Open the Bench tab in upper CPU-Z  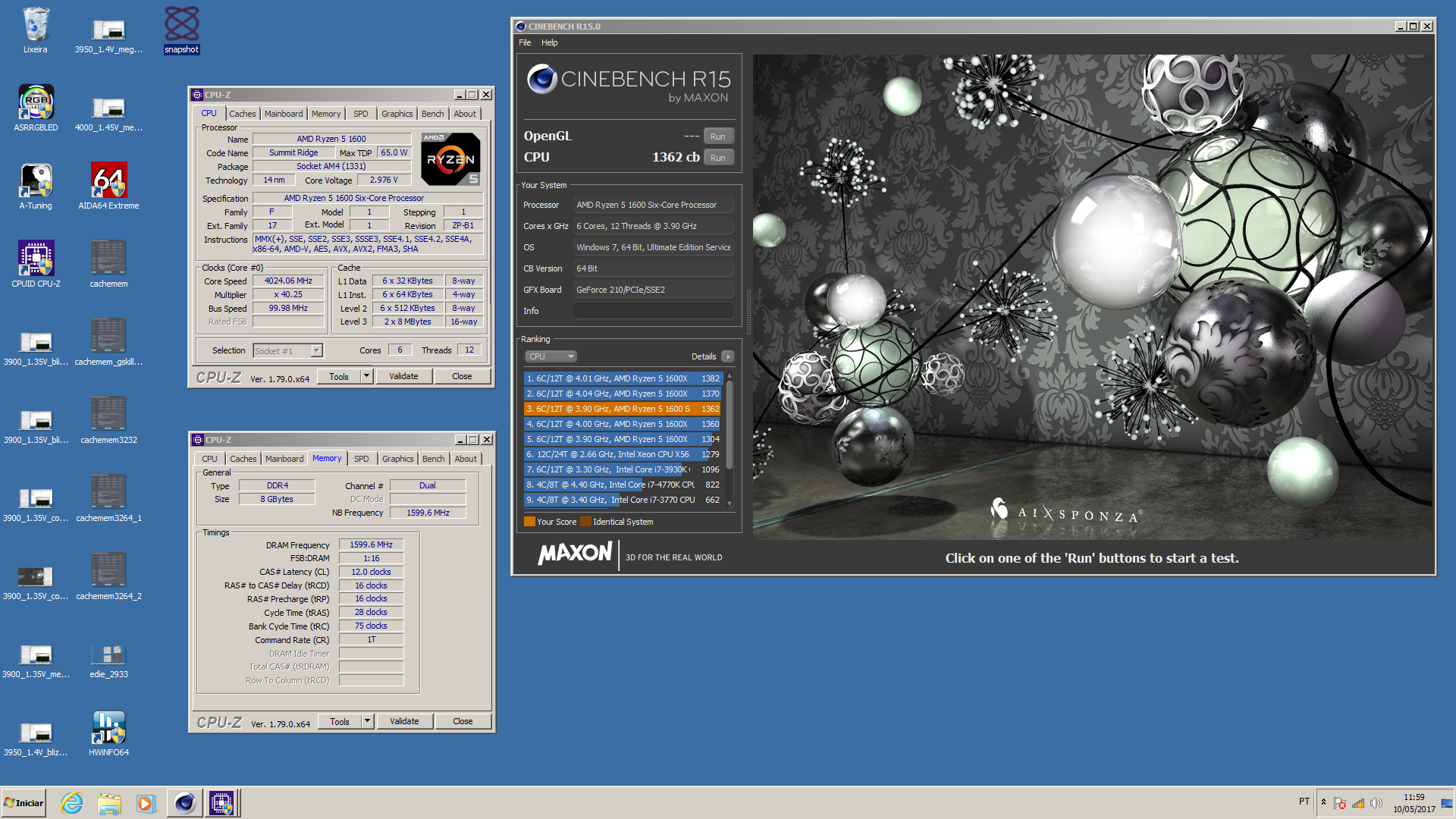point(433,114)
